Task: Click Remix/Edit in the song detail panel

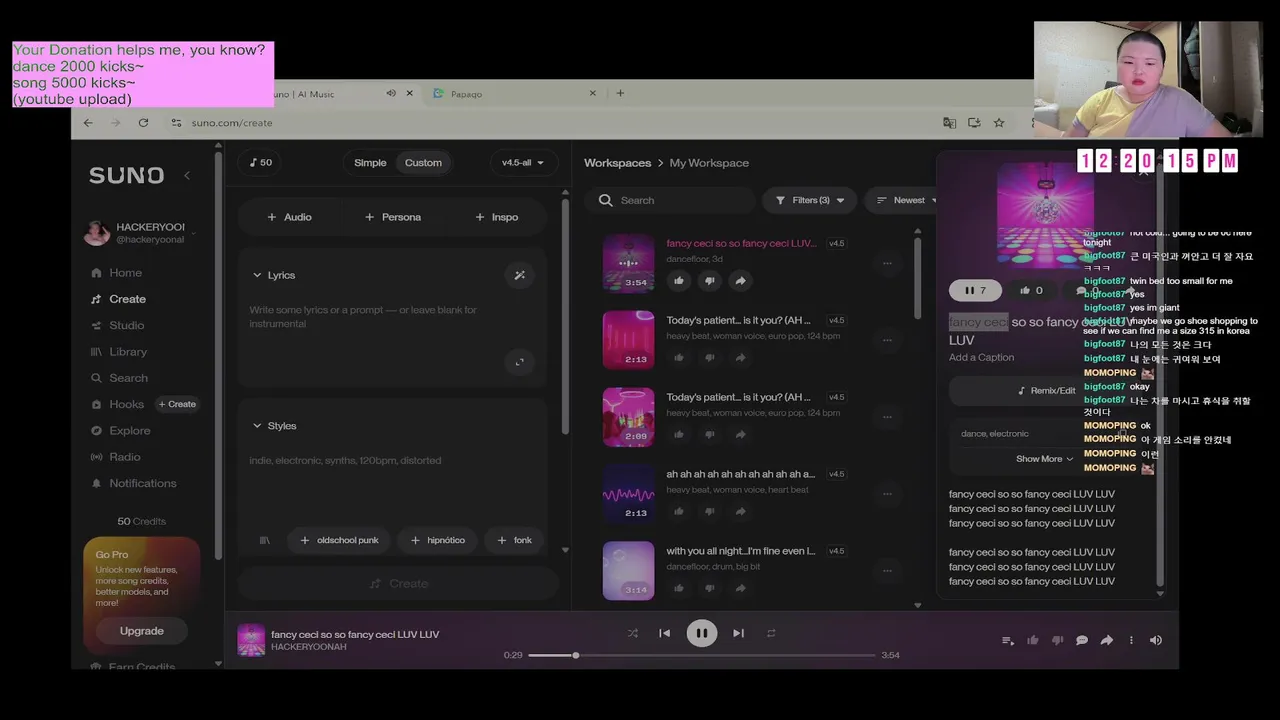Action: click(x=1047, y=390)
